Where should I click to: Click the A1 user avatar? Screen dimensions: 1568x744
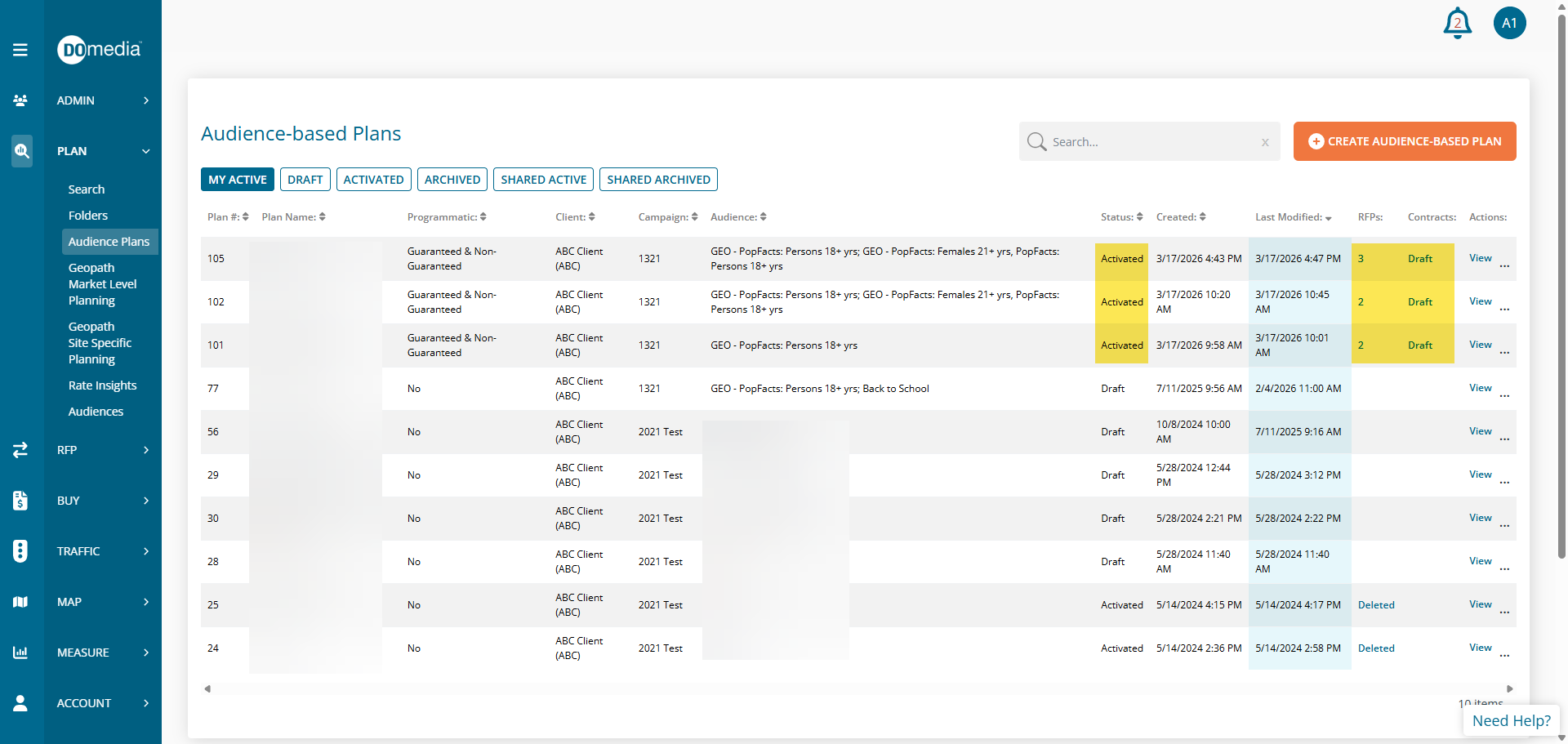(1509, 23)
